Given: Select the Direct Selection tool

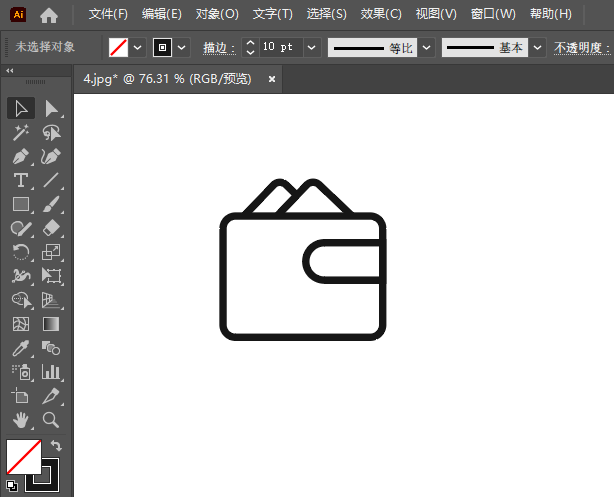Looking at the screenshot, I should point(51,108).
